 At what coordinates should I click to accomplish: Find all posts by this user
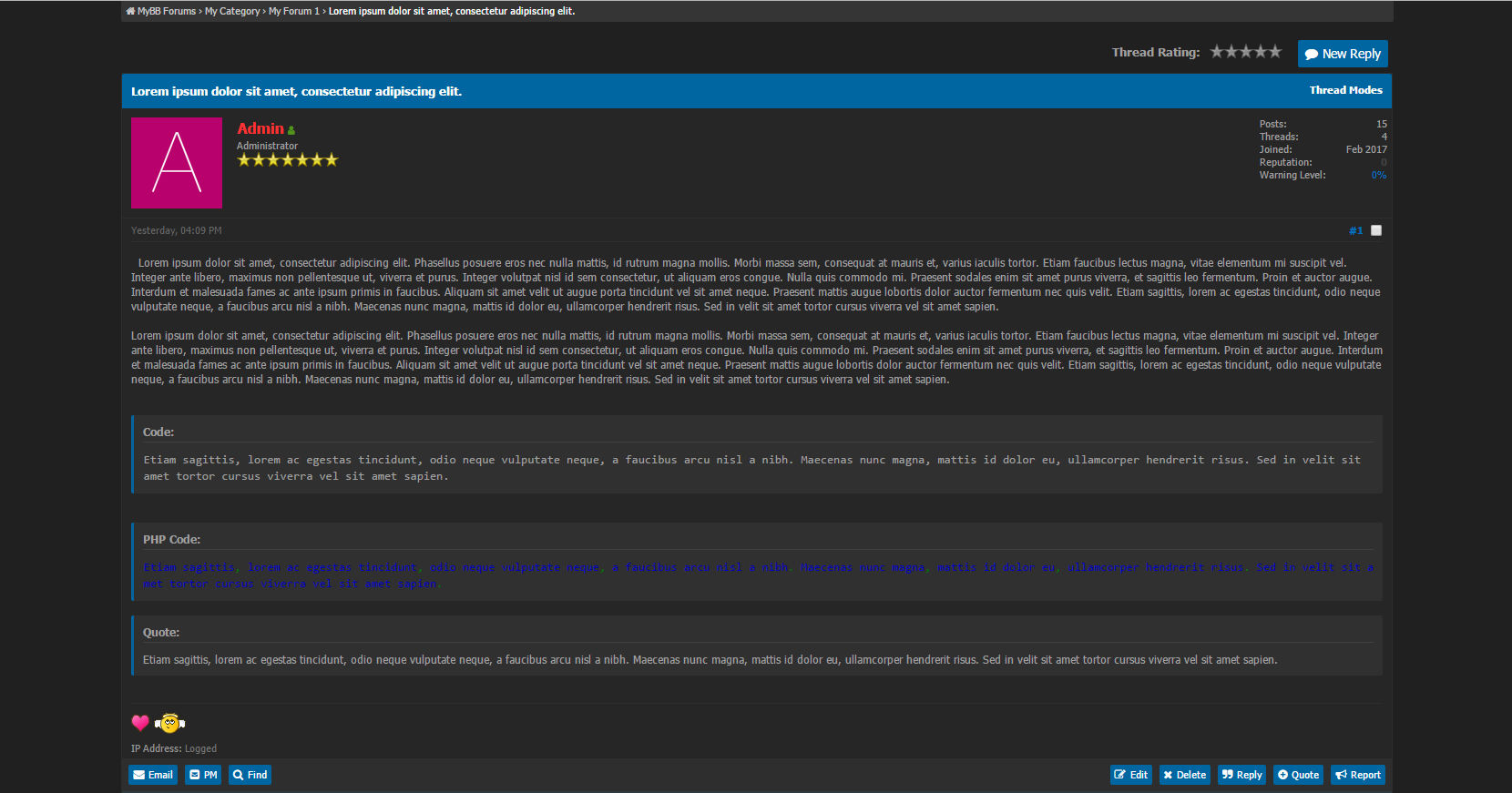pos(250,775)
